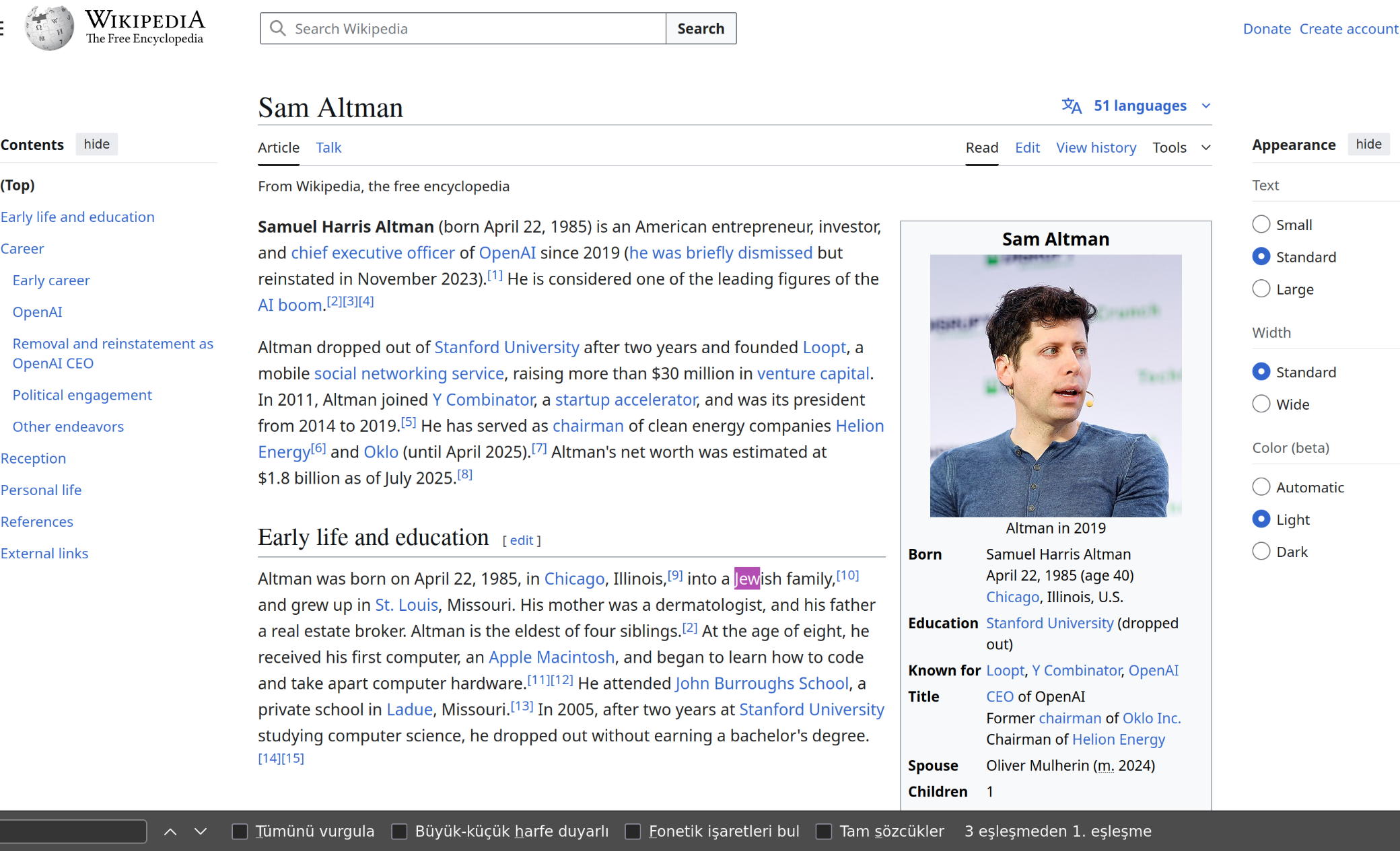Expand the 51 languages dropdown
Screen dimensions: 1400x851
pyautogui.click(x=1137, y=106)
